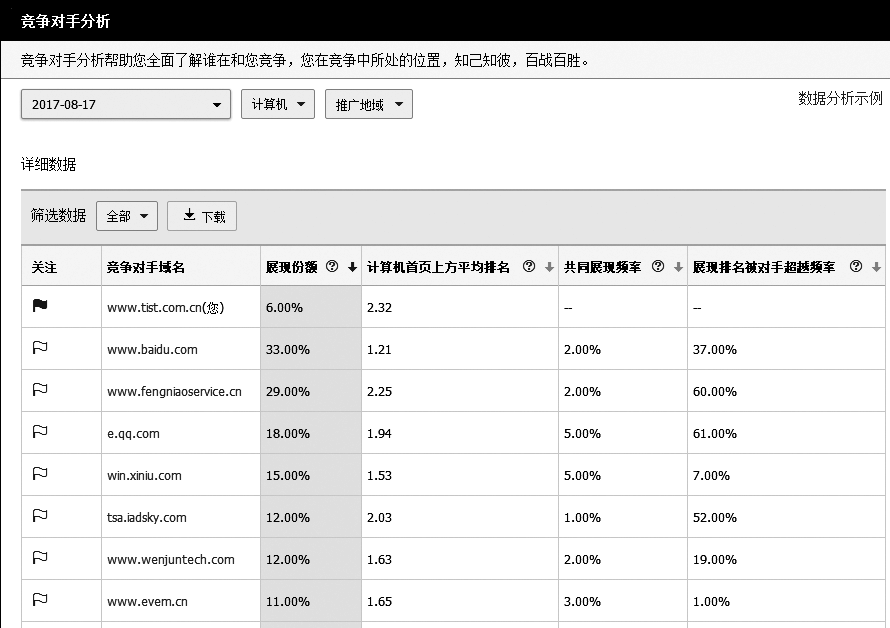Sort by 计算机首页上方平均排名 arrow icon
The image size is (890, 628).
(549, 268)
